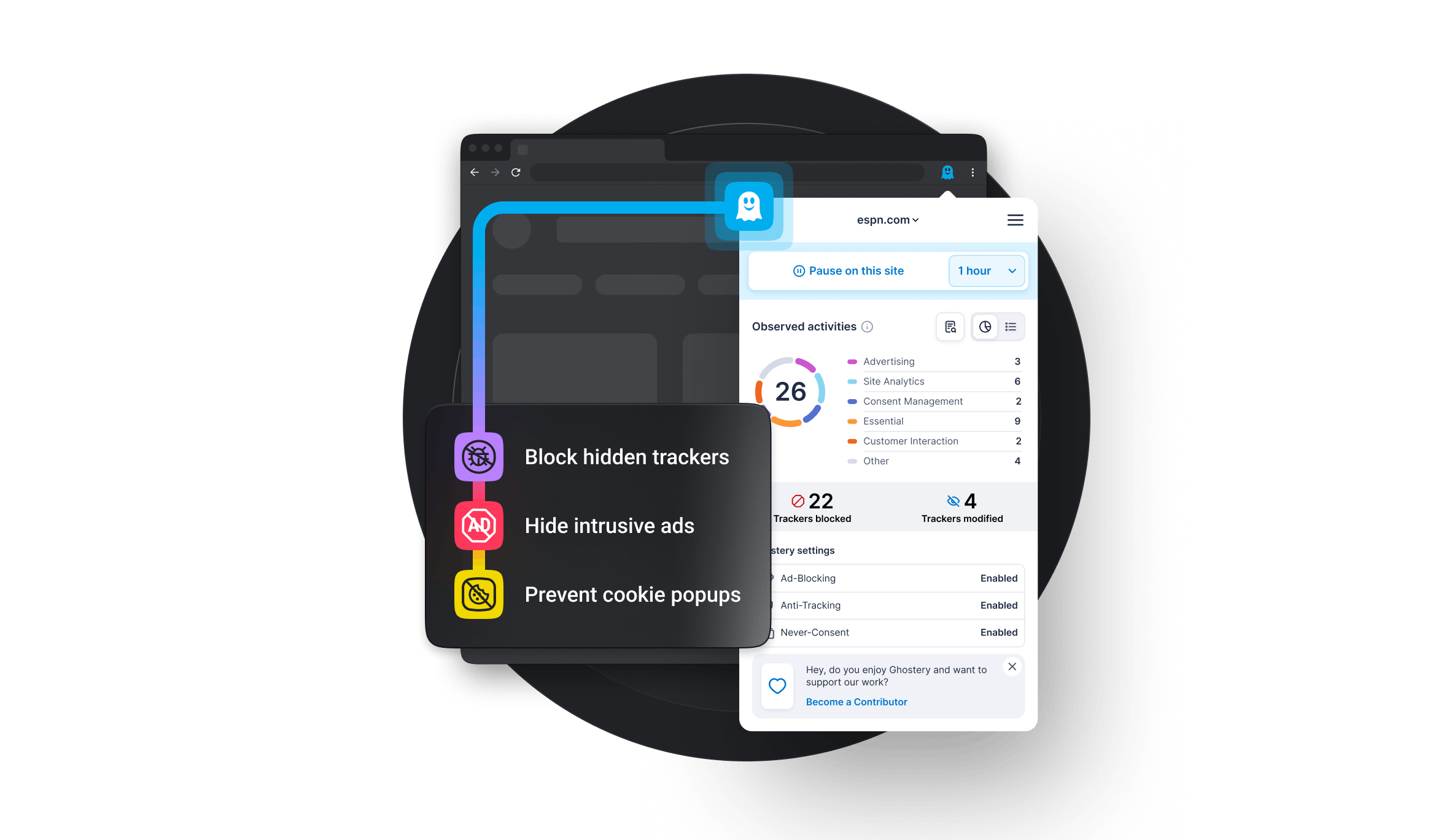Expand the three-dot menu on espn.com panel
Screen dimensions: 1449x840
(1015, 219)
